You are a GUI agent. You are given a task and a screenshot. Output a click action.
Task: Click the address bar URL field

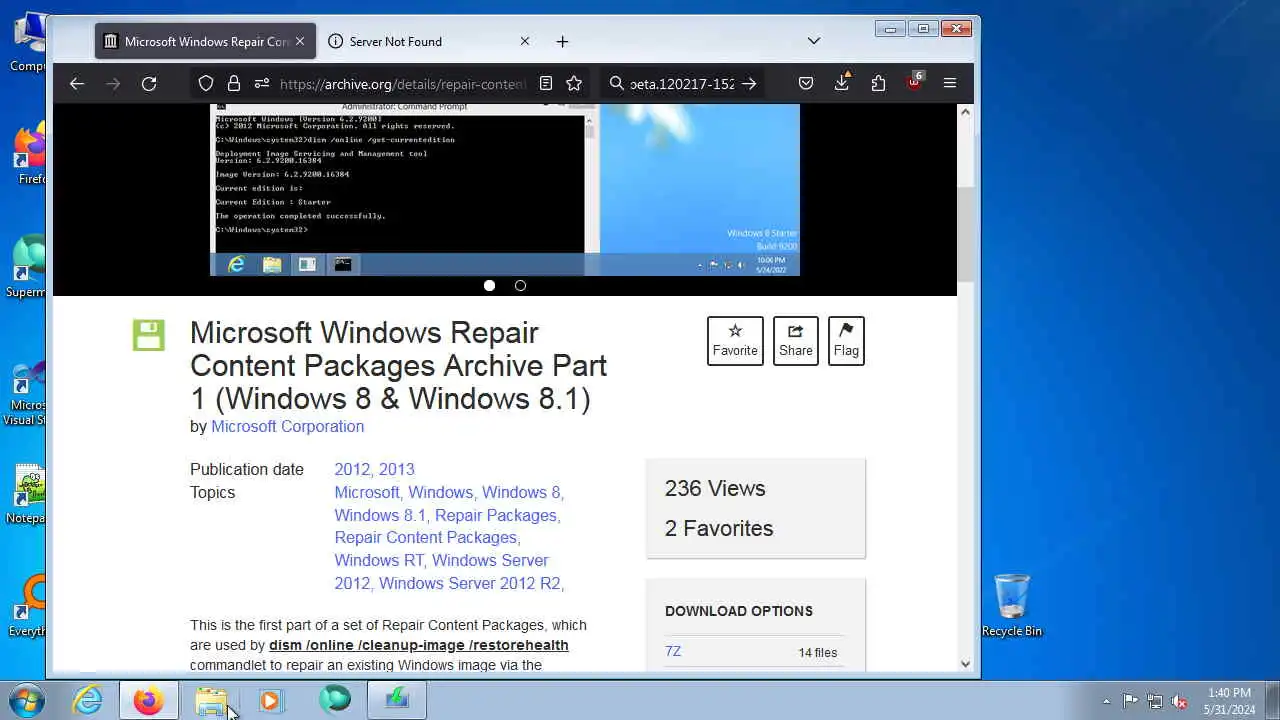tap(402, 84)
